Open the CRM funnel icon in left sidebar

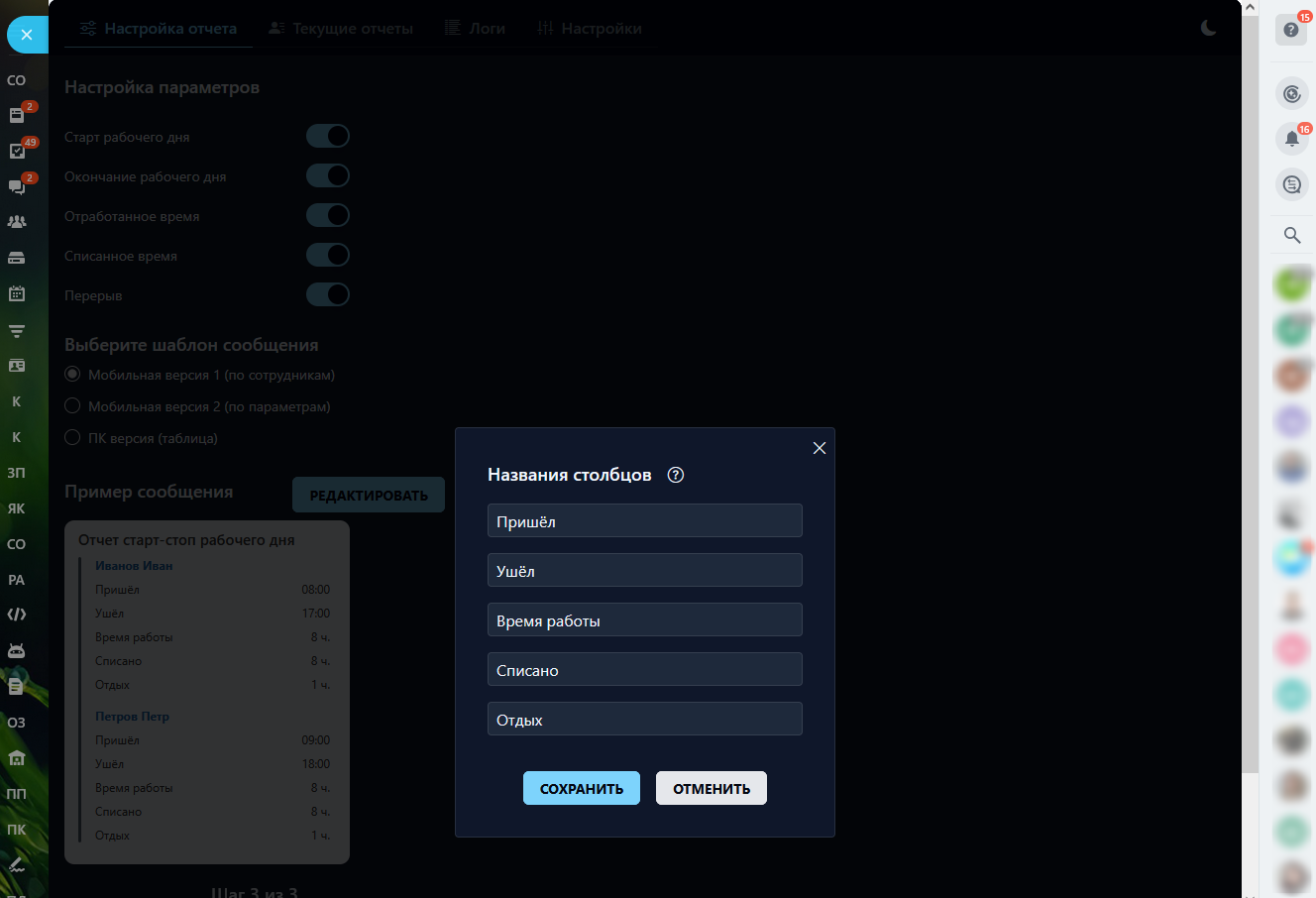(x=17, y=330)
